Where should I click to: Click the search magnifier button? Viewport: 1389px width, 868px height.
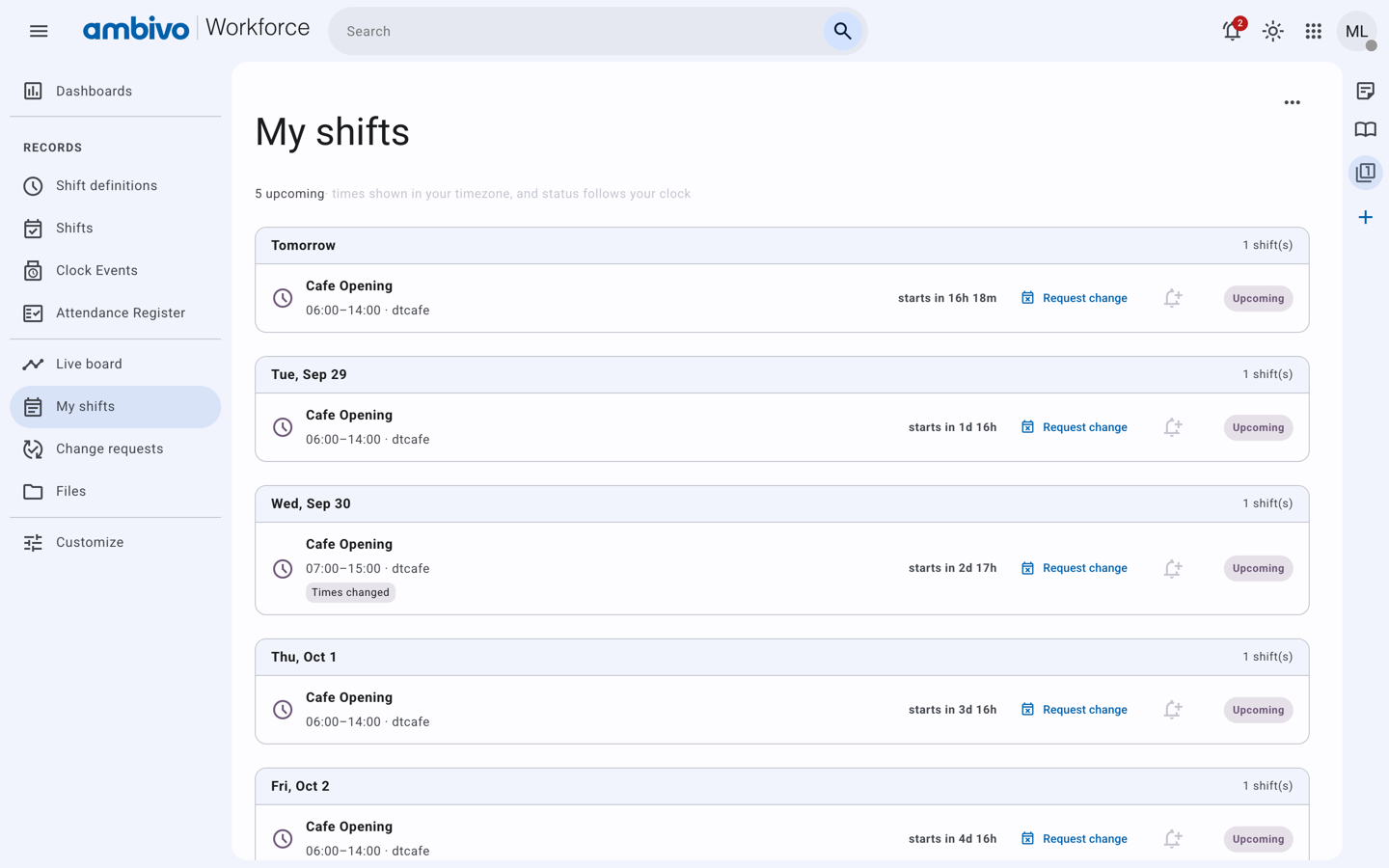point(842,31)
